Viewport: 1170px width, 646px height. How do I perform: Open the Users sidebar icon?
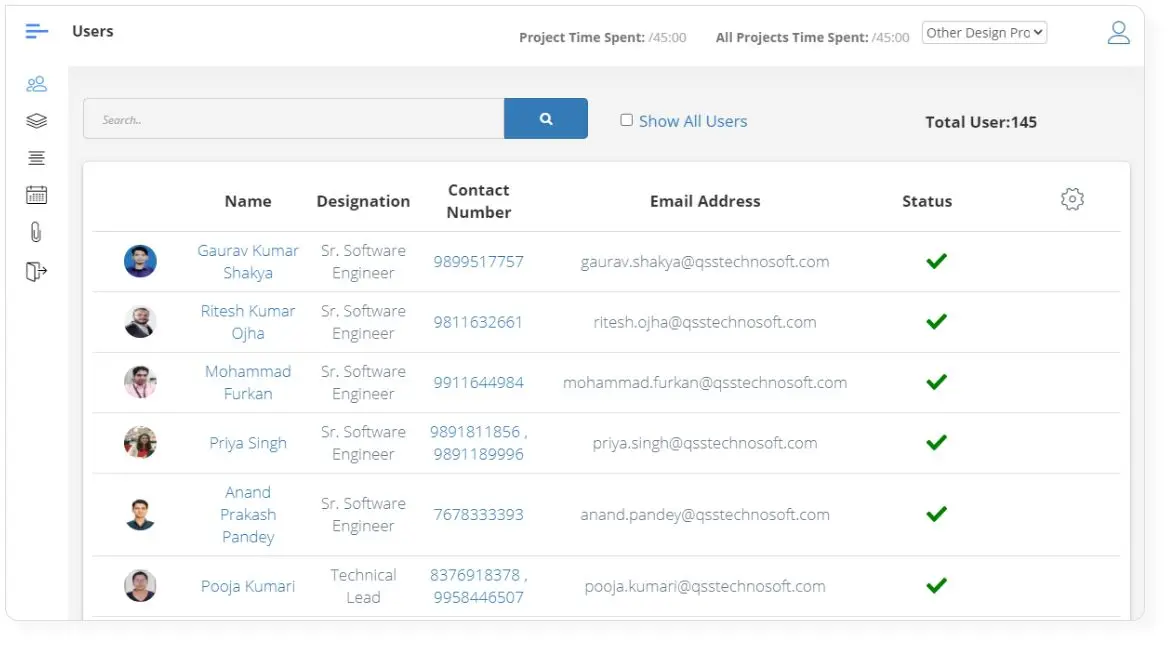[36, 84]
